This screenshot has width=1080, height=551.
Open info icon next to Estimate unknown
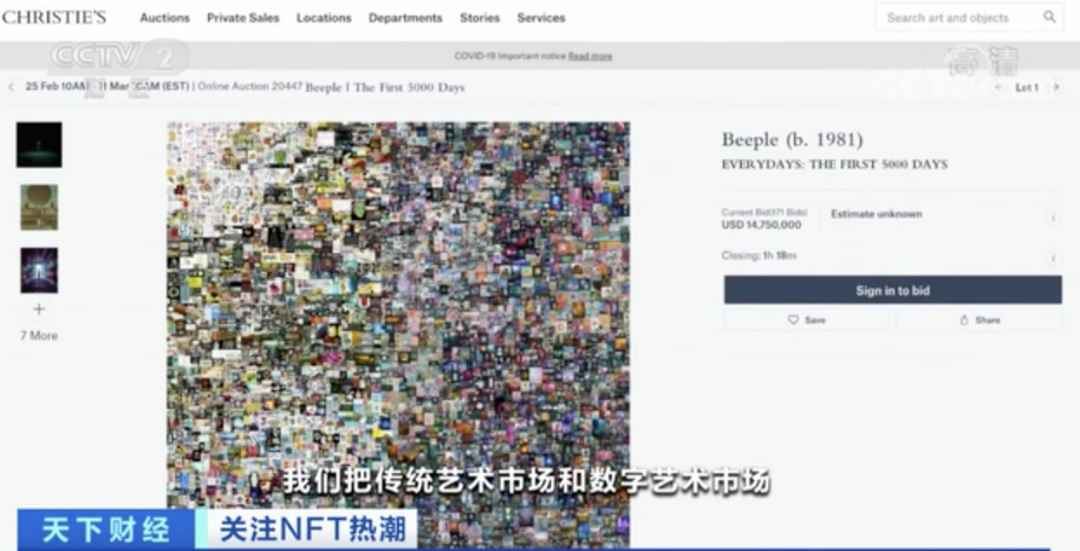[x=1052, y=218]
